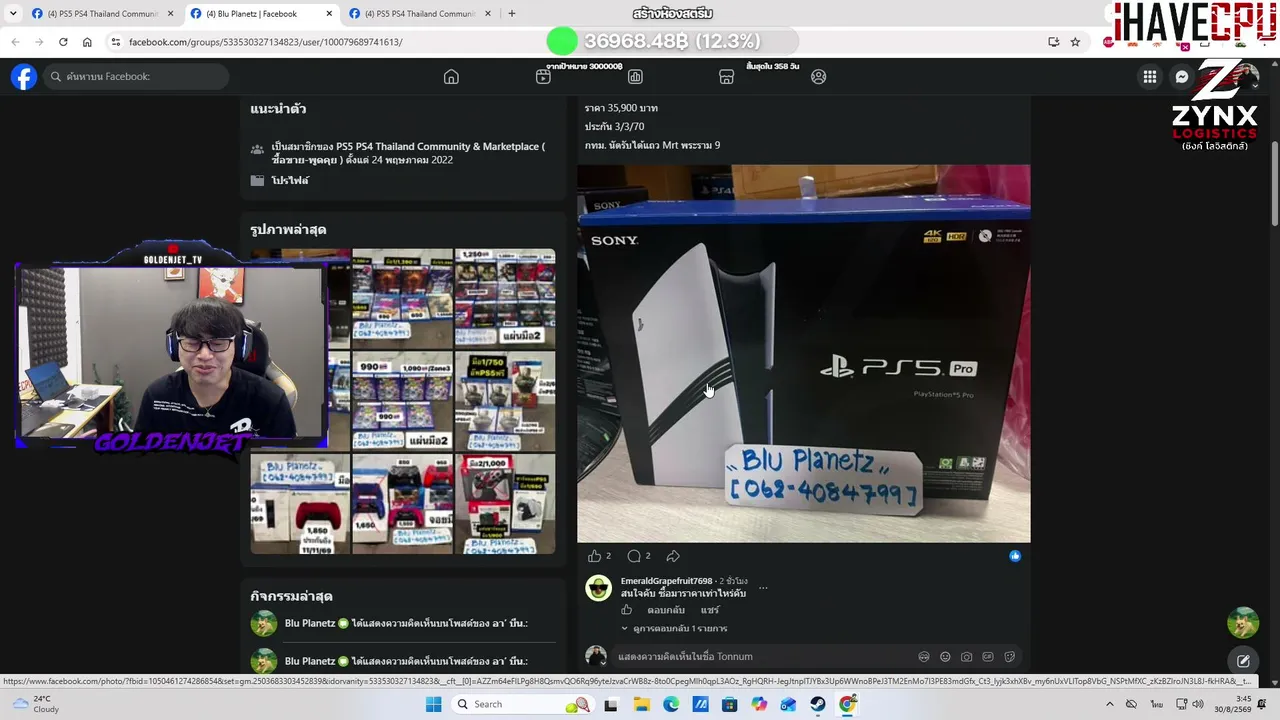
Task: Focus the Facebook search field
Action: pos(136,77)
